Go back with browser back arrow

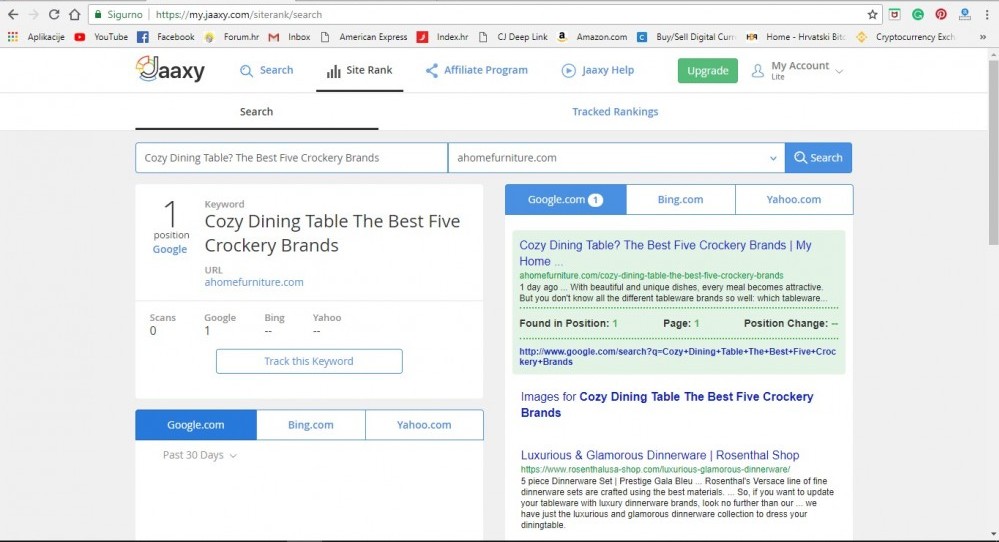[x=13, y=14]
